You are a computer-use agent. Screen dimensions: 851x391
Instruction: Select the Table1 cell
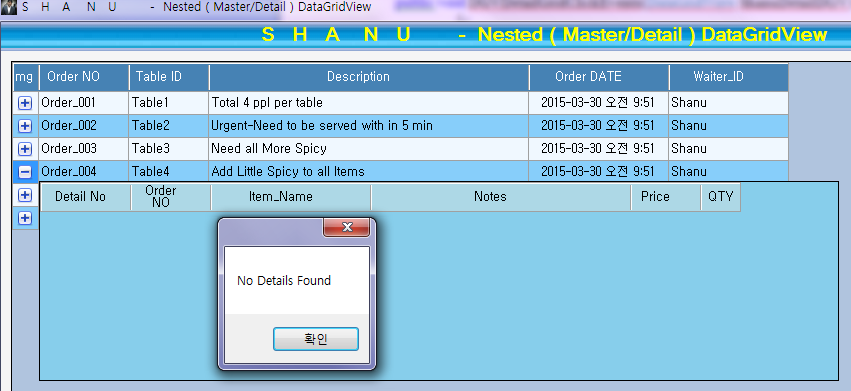(169, 103)
